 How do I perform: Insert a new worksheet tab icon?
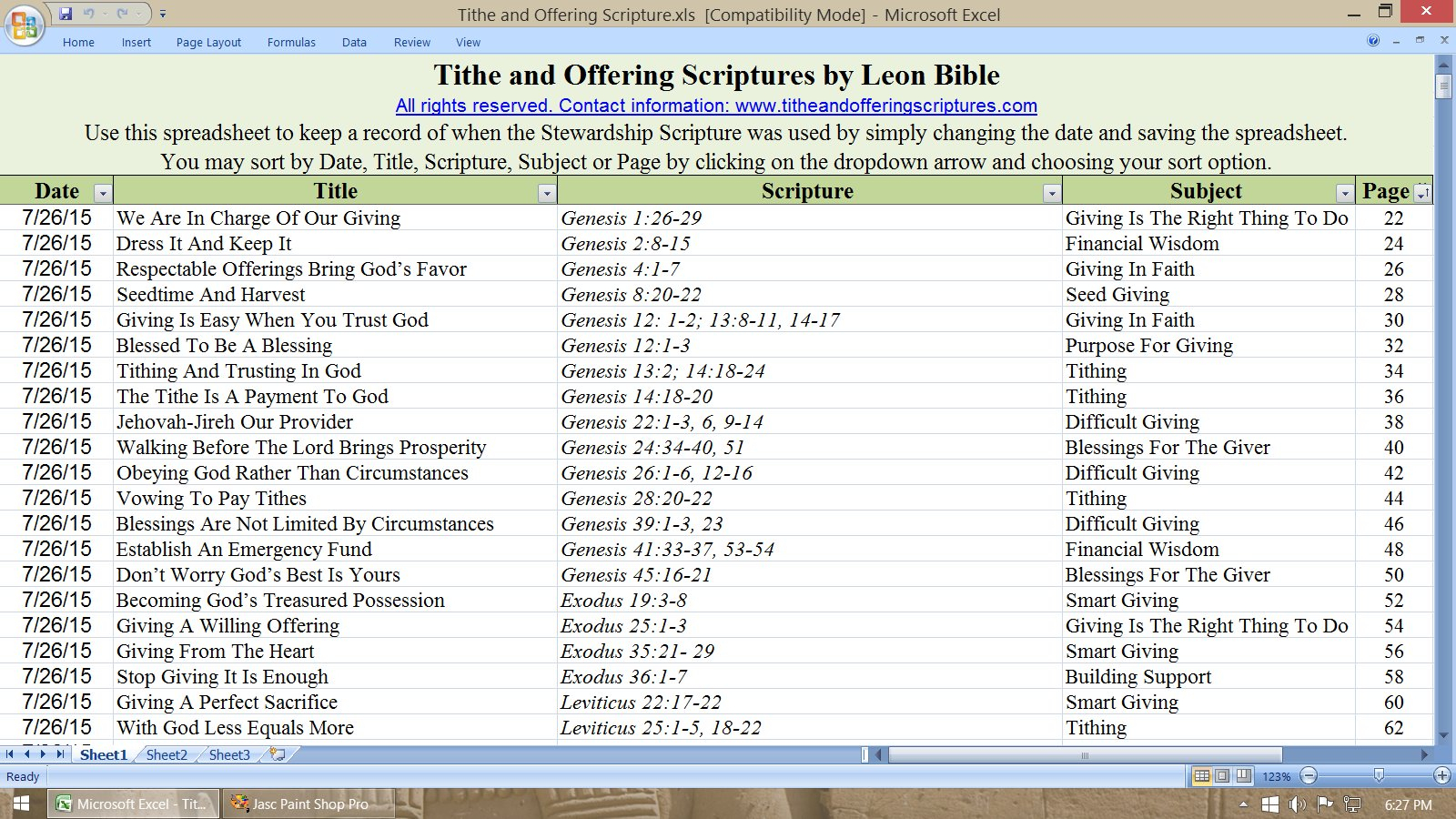278,754
